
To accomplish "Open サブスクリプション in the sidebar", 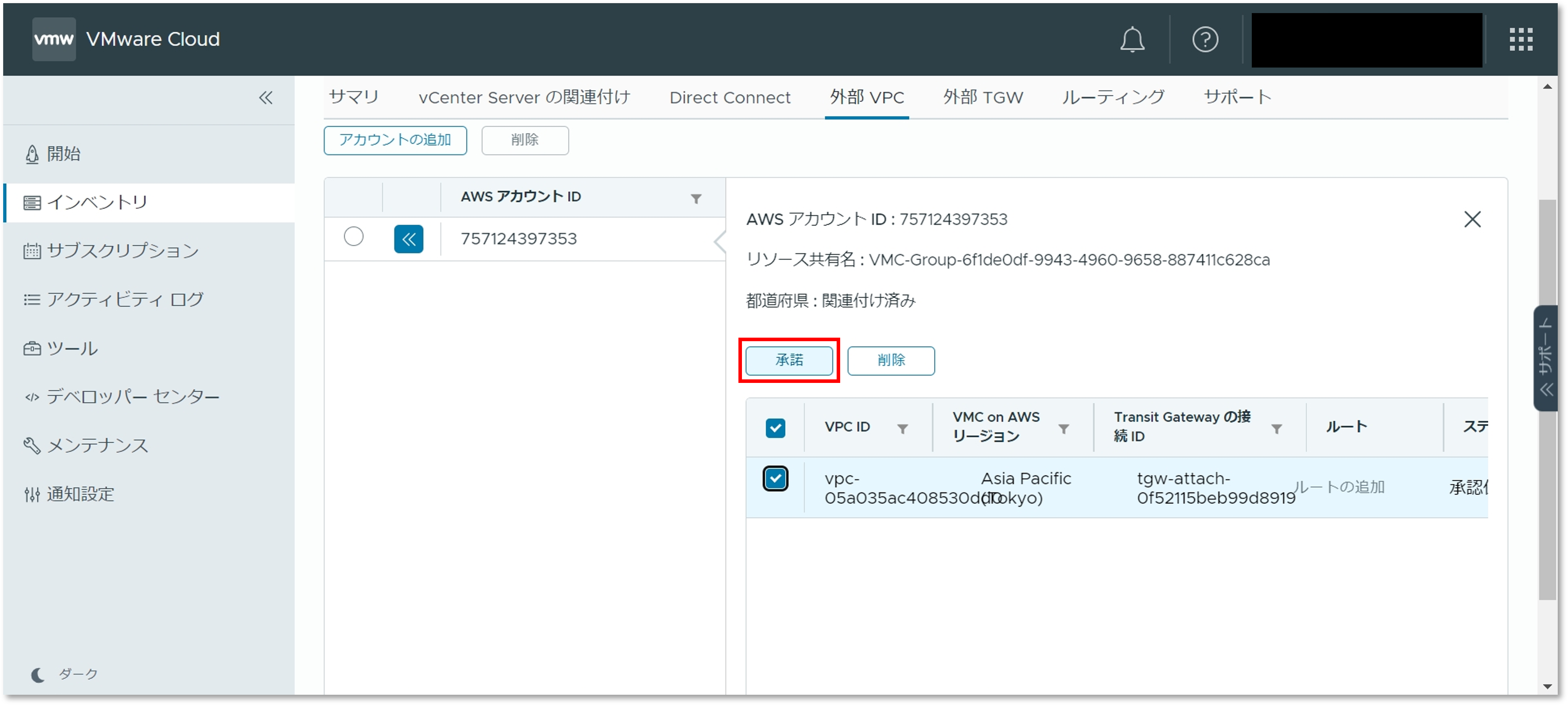I will (123, 251).
